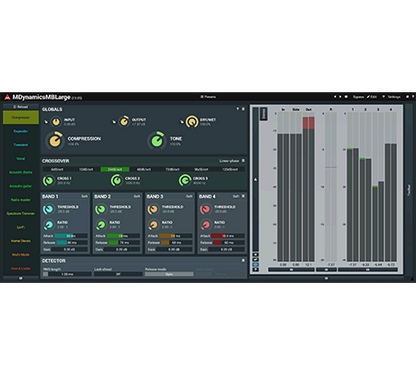Click the Globals panel help icon
This screenshot has height=376, width=416.
[x=238, y=109]
